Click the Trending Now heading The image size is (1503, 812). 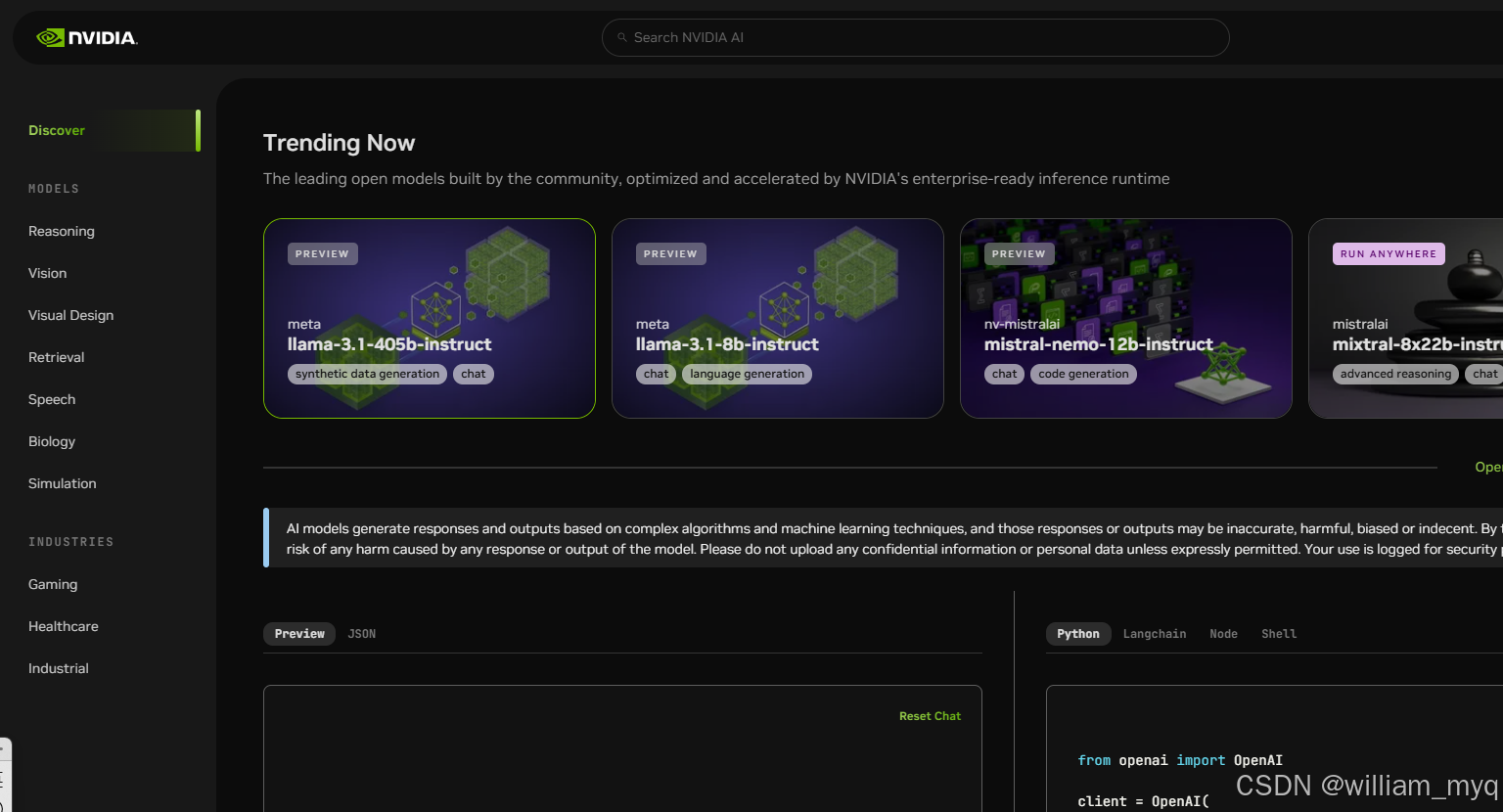click(x=339, y=143)
